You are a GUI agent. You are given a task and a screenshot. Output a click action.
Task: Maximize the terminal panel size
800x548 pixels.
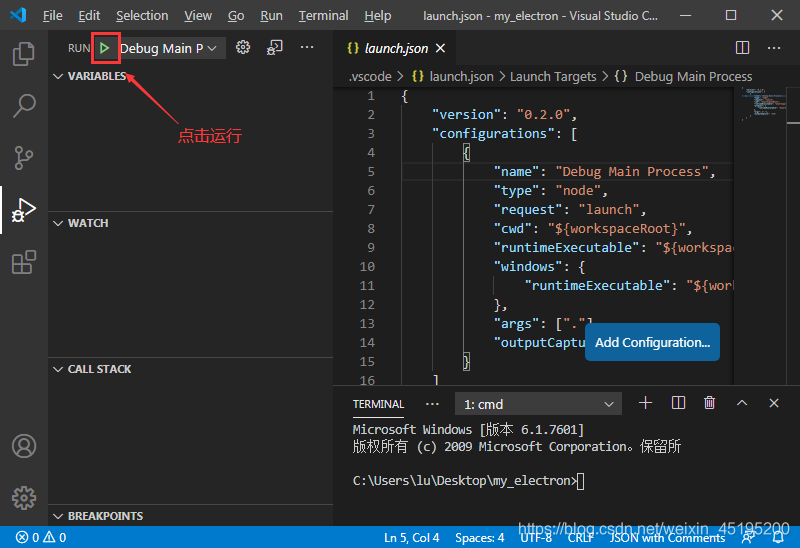tap(742, 403)
